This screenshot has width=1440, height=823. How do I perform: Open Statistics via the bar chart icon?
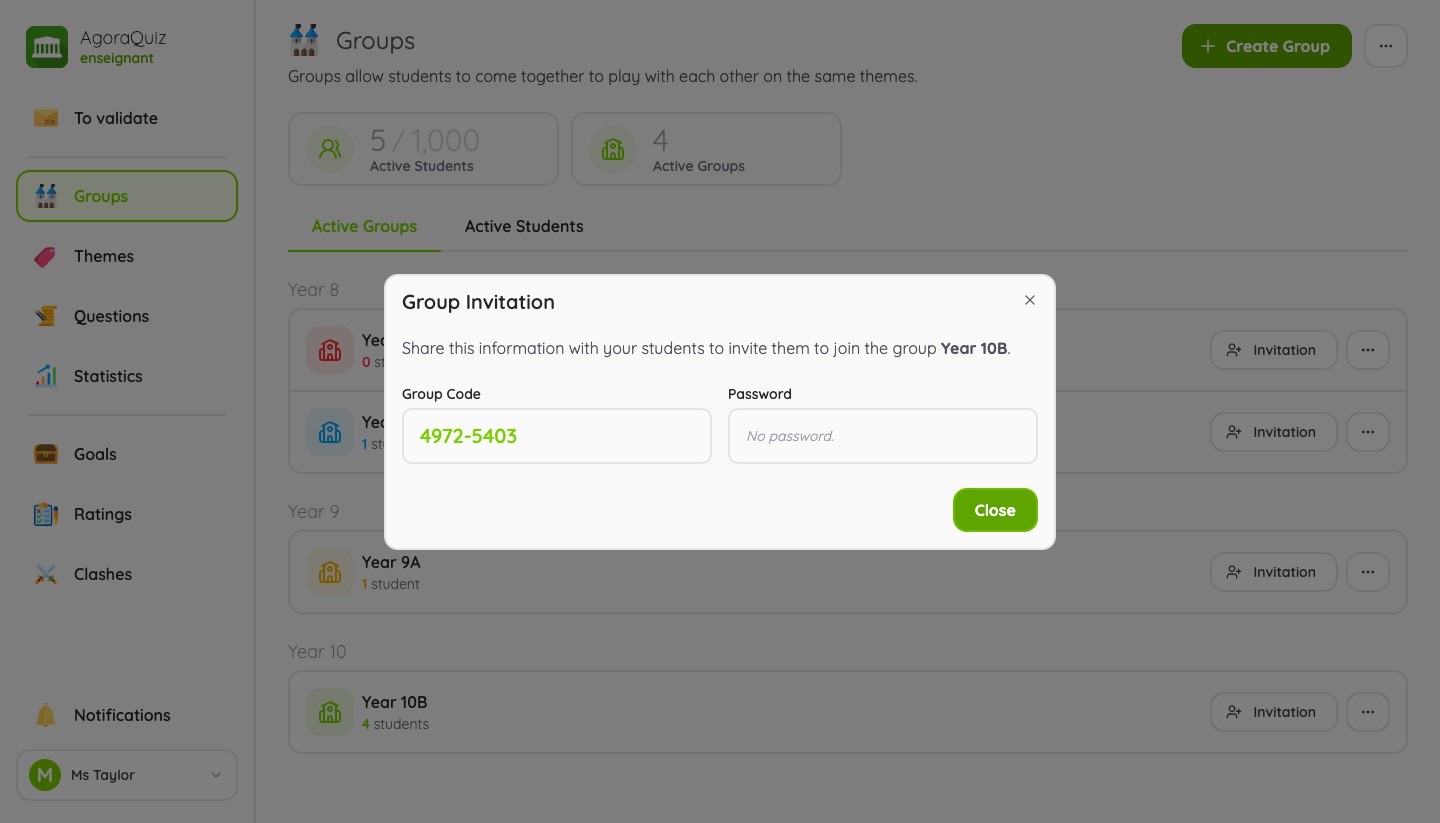(x=46, y=376)
